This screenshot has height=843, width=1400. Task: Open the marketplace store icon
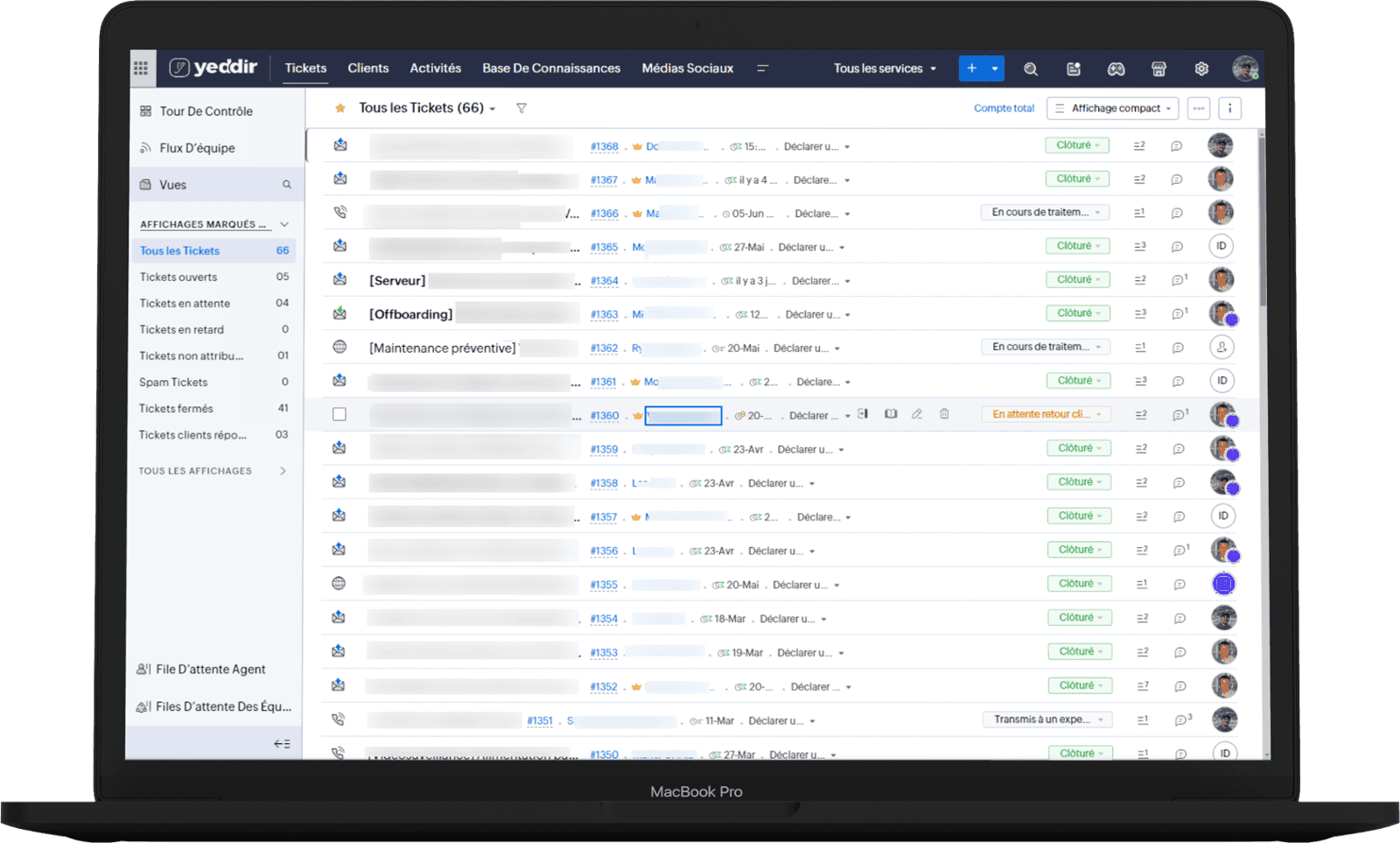click(1158, 69)
